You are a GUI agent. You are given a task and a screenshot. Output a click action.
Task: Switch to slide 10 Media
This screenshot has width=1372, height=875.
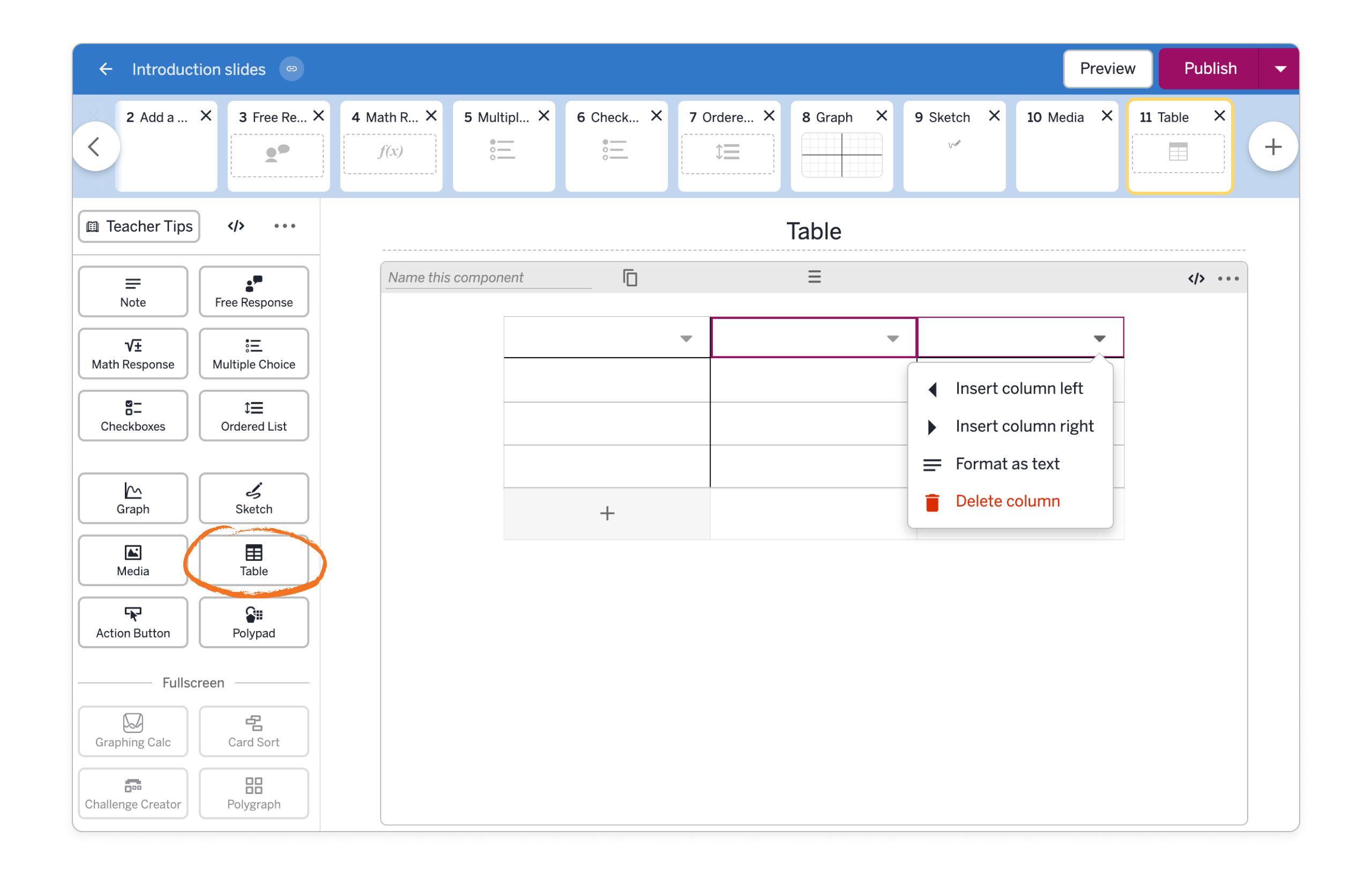tap(1066, 146)
